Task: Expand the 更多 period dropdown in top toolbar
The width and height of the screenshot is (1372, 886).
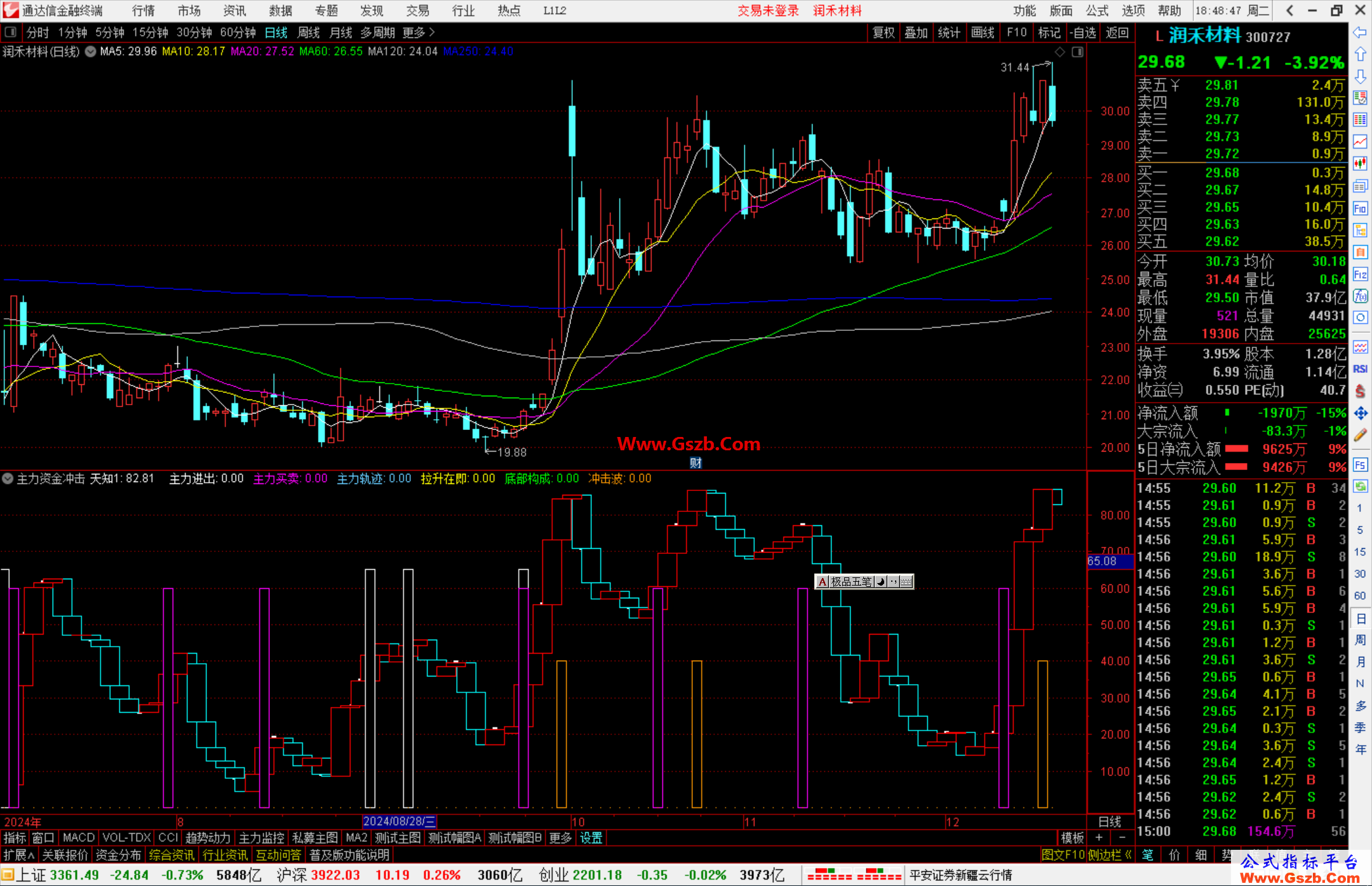Action: click(x=419, y=32)
